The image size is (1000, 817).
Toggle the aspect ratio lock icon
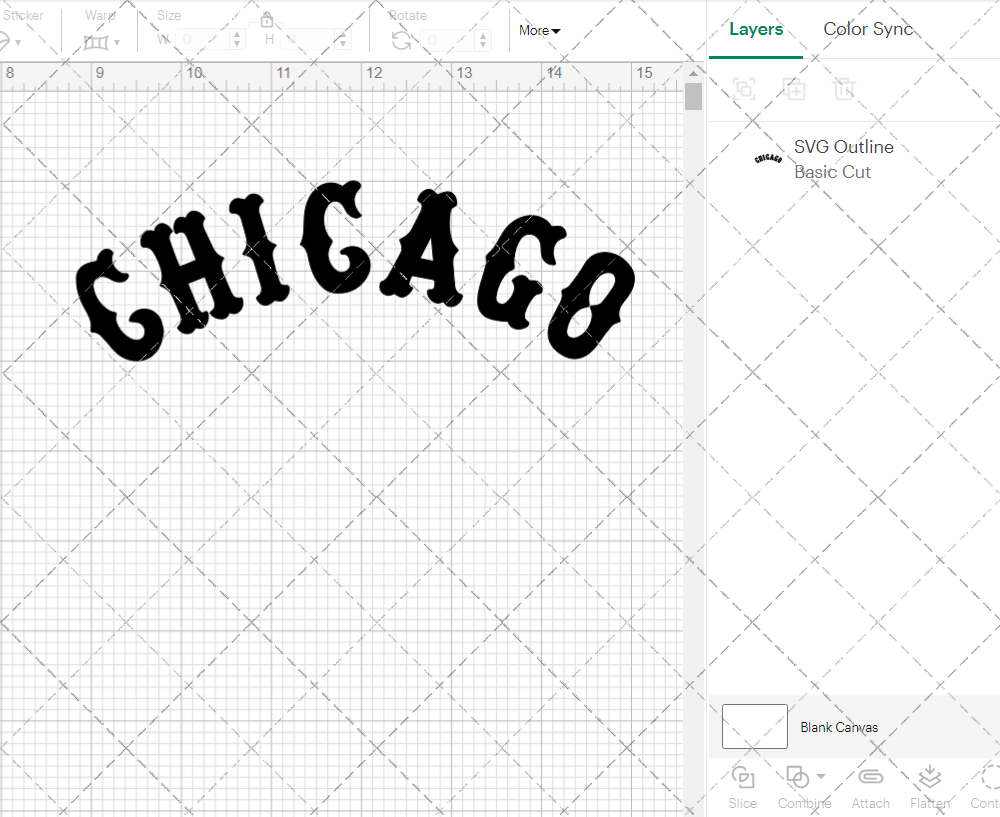click(x=267, y=20)
